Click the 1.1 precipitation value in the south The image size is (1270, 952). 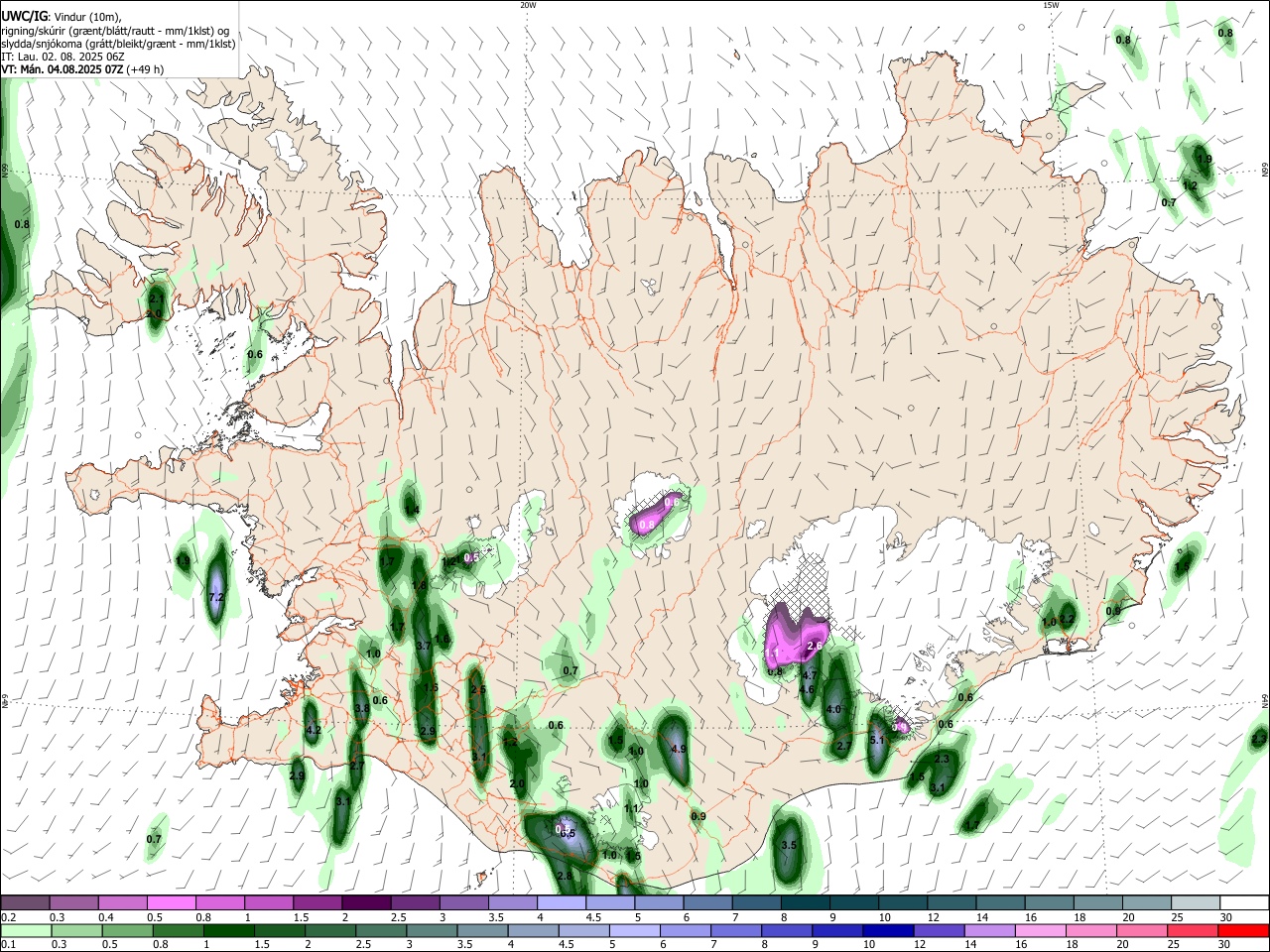tap(632, 808)
